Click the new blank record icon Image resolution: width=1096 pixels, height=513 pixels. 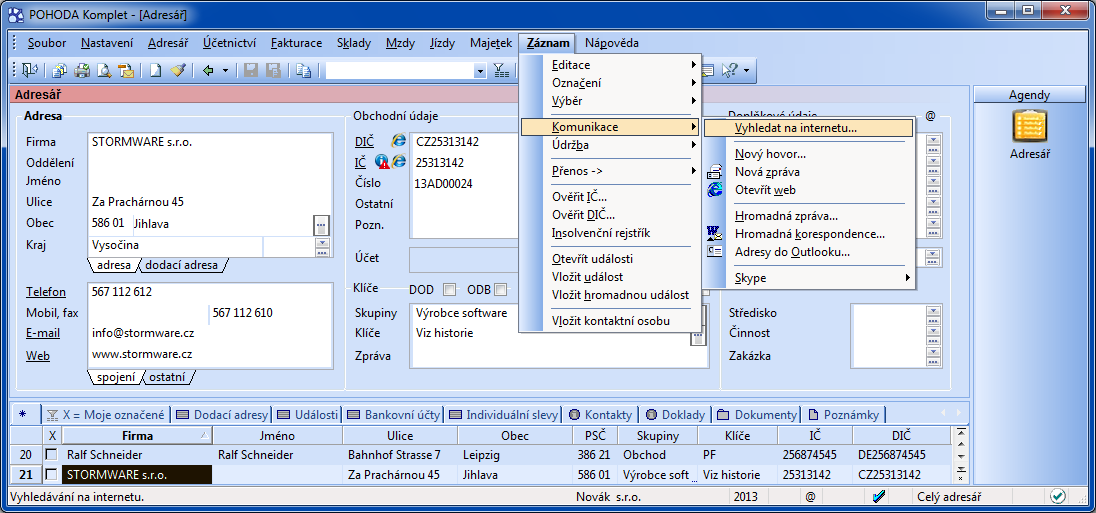pyautogui.click(x=157, y=70)
